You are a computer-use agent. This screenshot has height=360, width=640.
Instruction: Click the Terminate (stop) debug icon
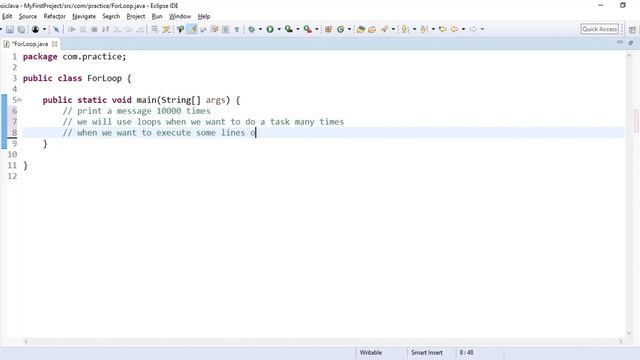[x=94, y=29]
